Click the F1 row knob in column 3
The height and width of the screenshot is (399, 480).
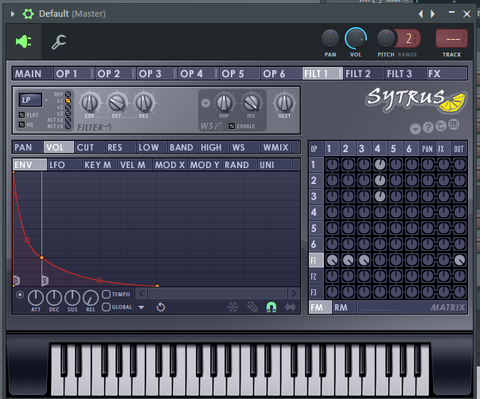pos(364,260)
